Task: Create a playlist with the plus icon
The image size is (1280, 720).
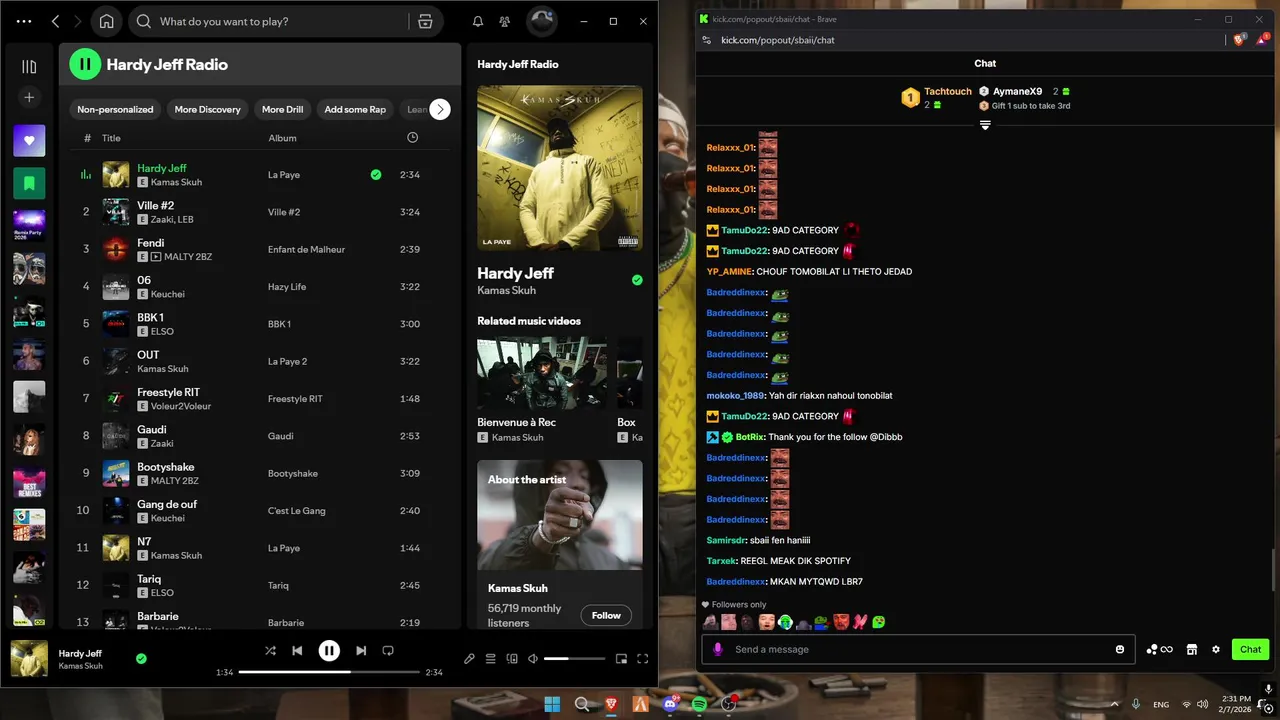Action: click(29, 97)
